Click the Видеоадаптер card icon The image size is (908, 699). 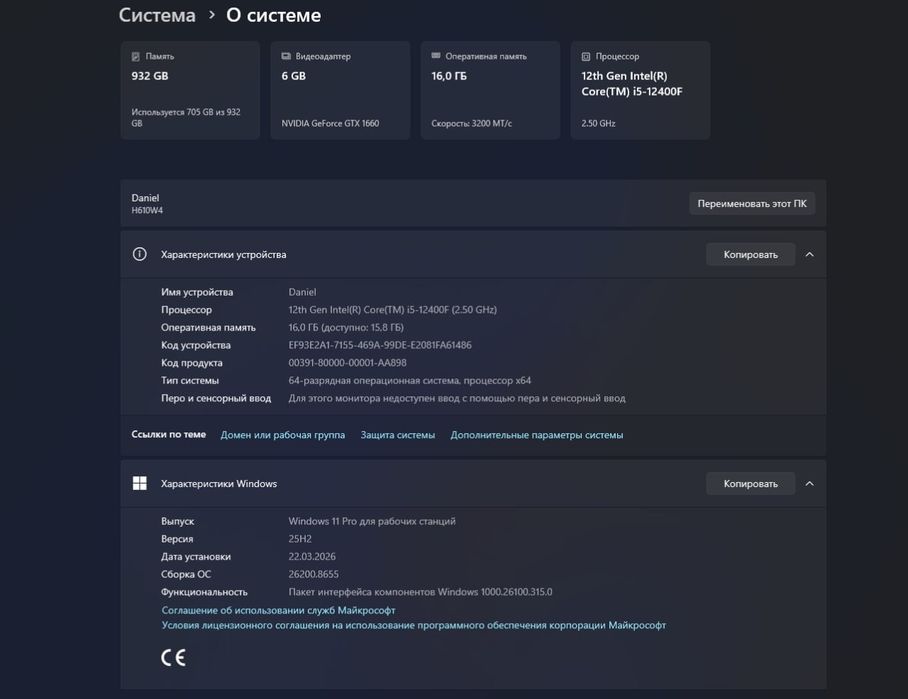click(285, 56)
